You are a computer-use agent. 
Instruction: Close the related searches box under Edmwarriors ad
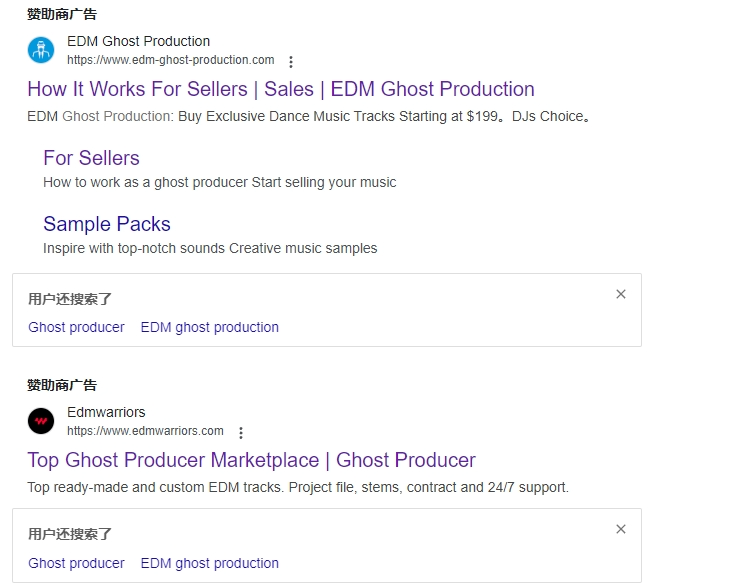[x=621, y=529]
